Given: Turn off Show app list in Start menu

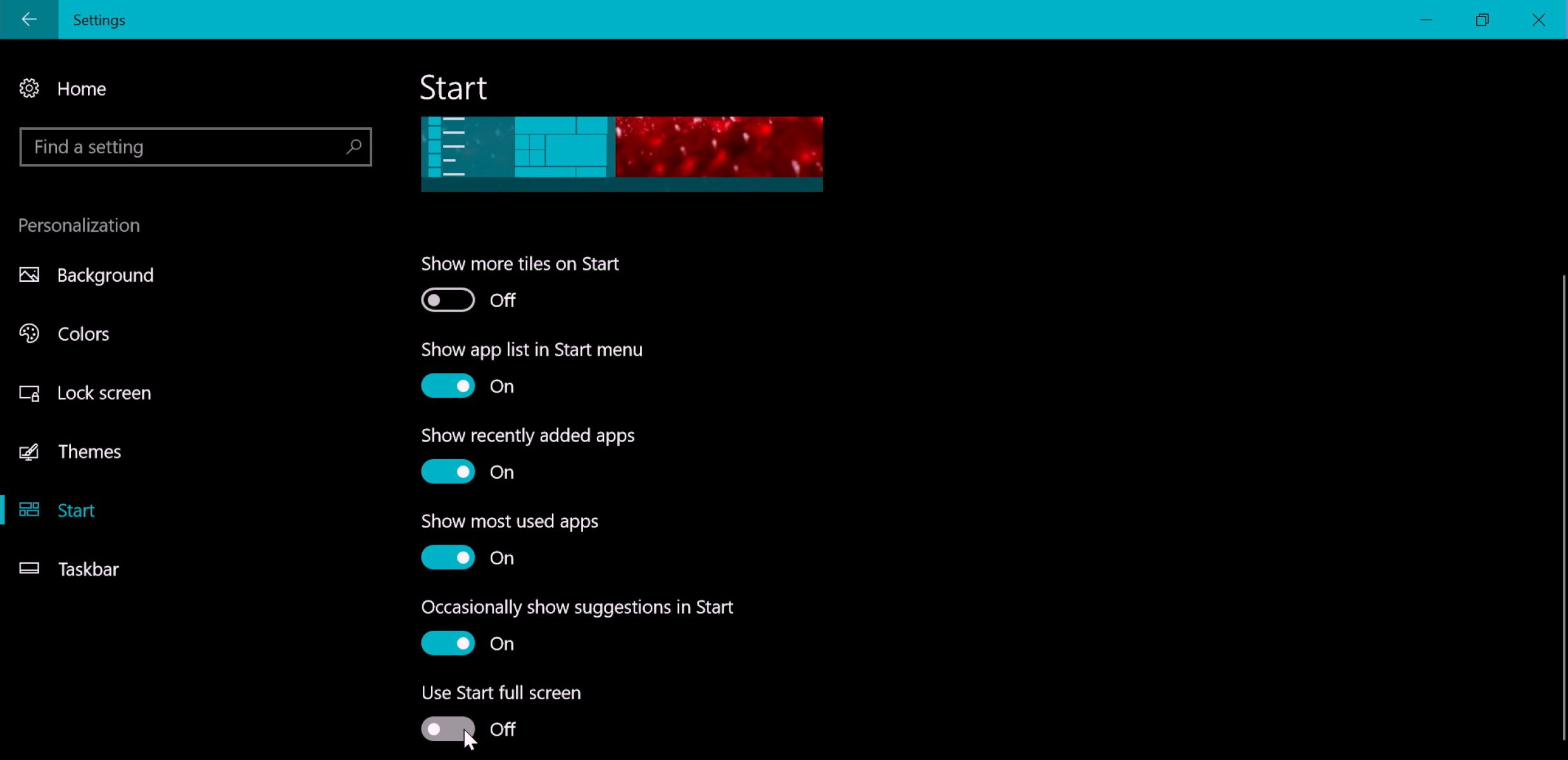Looking at the screenshot, I should point(448,385).
